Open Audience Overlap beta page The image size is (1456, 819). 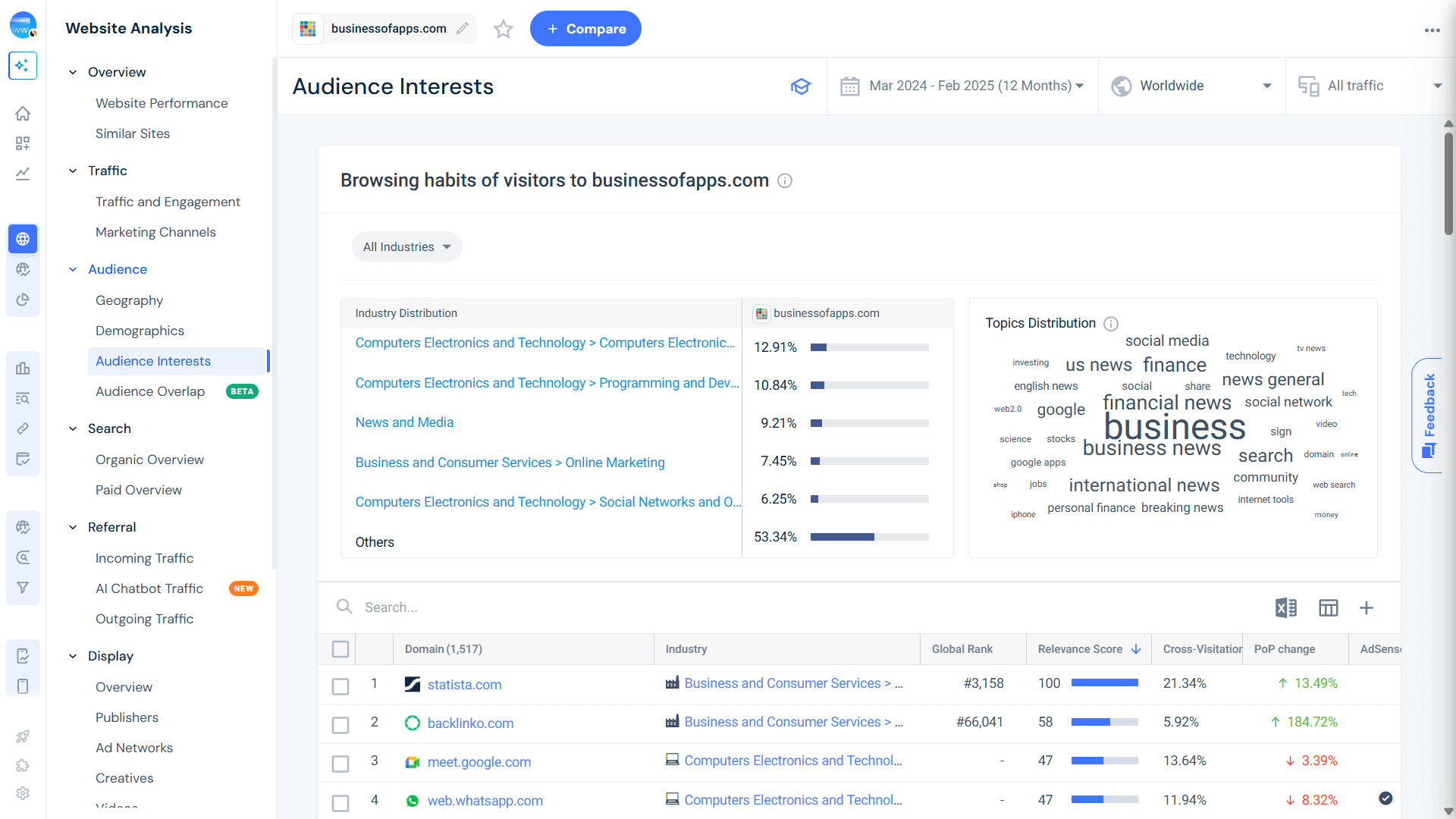(x=150, y=391)
